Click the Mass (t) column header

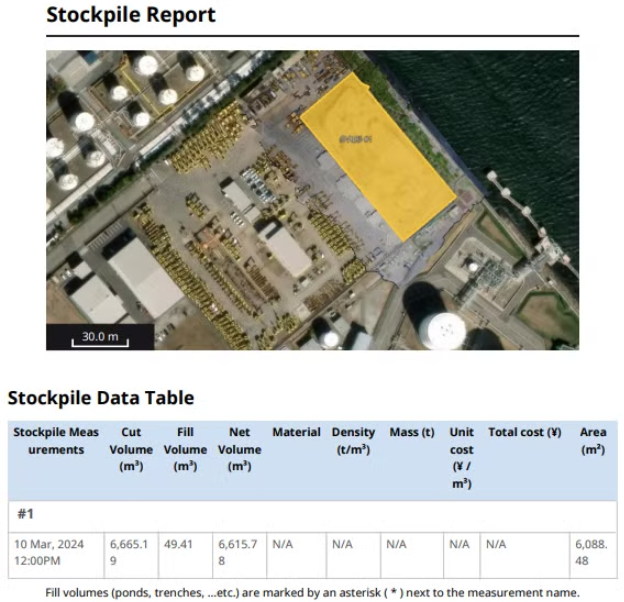pos(411,433)
